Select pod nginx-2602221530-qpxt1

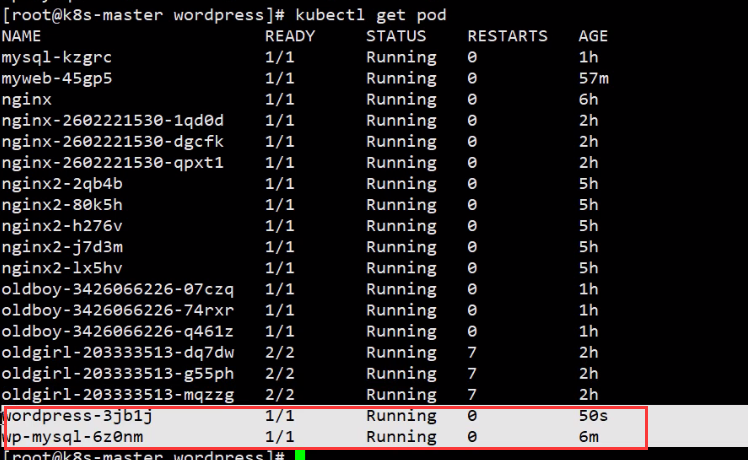click(x=113, y=163)
